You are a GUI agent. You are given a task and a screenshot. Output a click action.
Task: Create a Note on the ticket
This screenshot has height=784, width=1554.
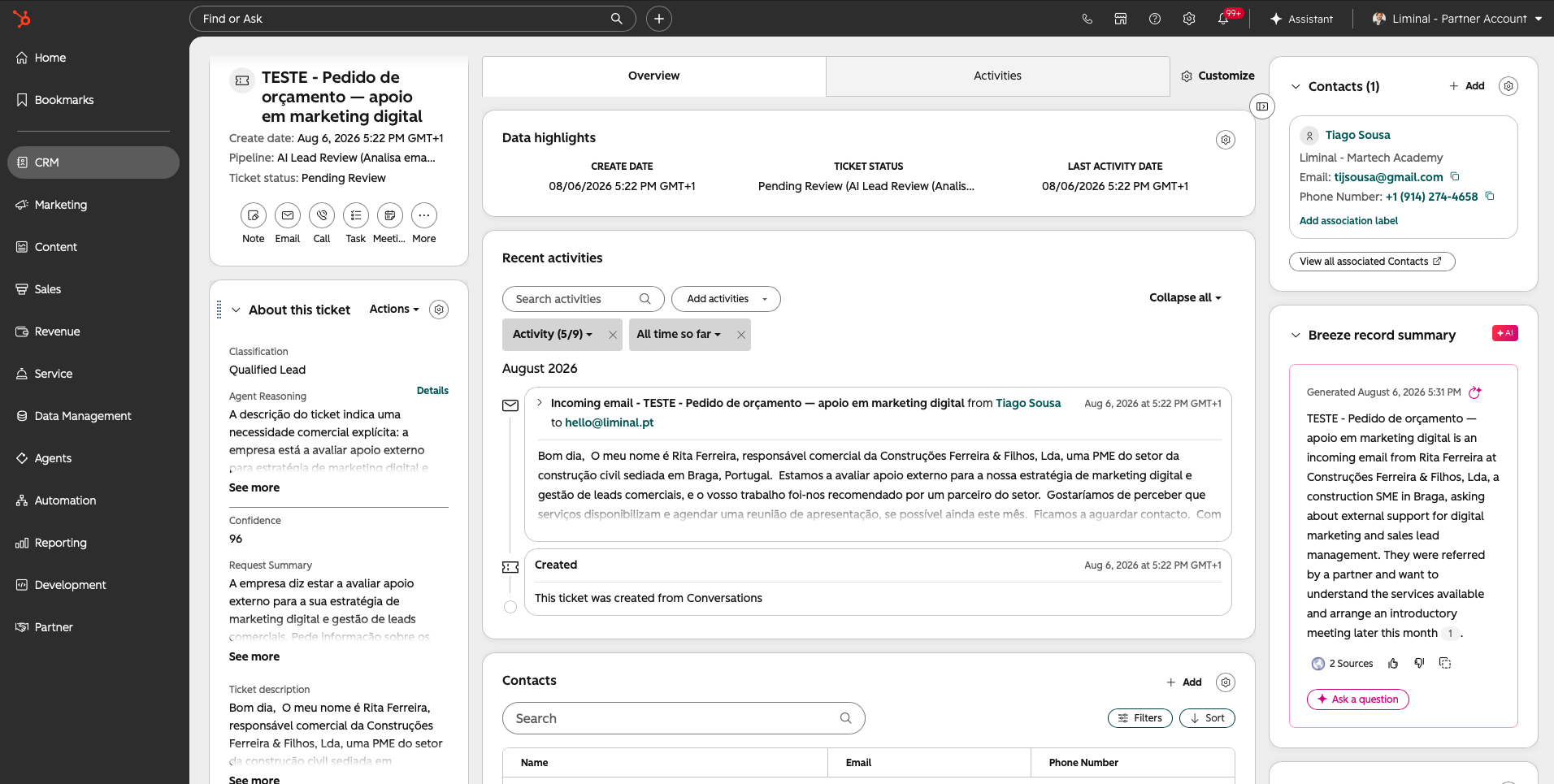254,215
